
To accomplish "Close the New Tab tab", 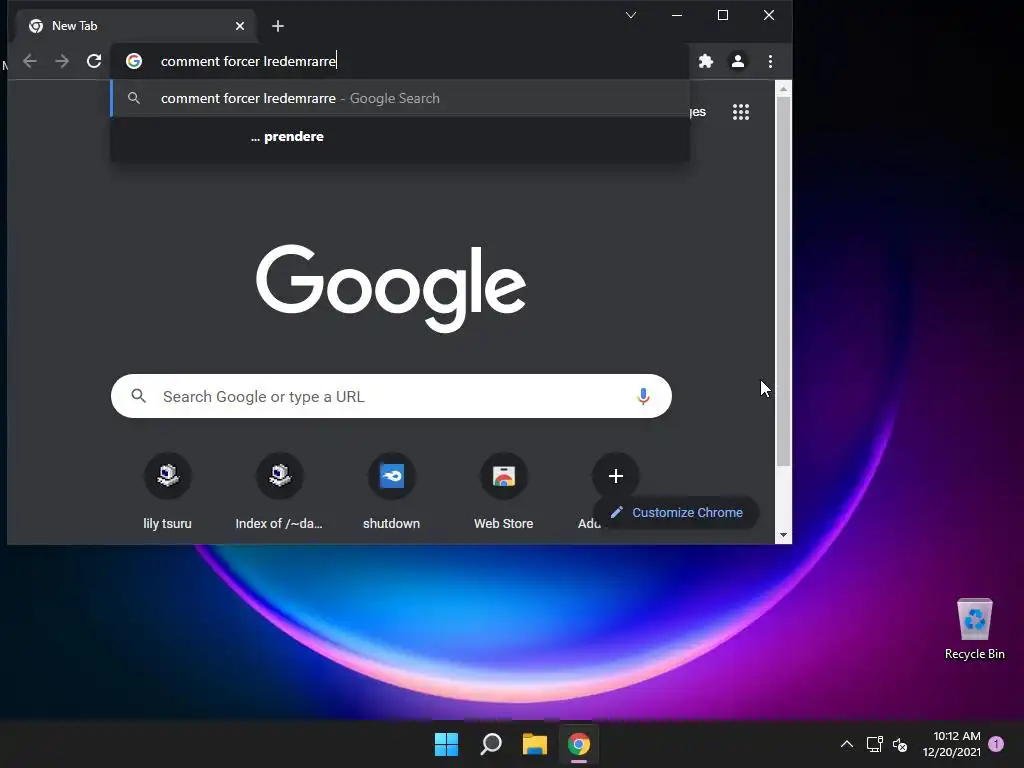I will tap(240, 26).
